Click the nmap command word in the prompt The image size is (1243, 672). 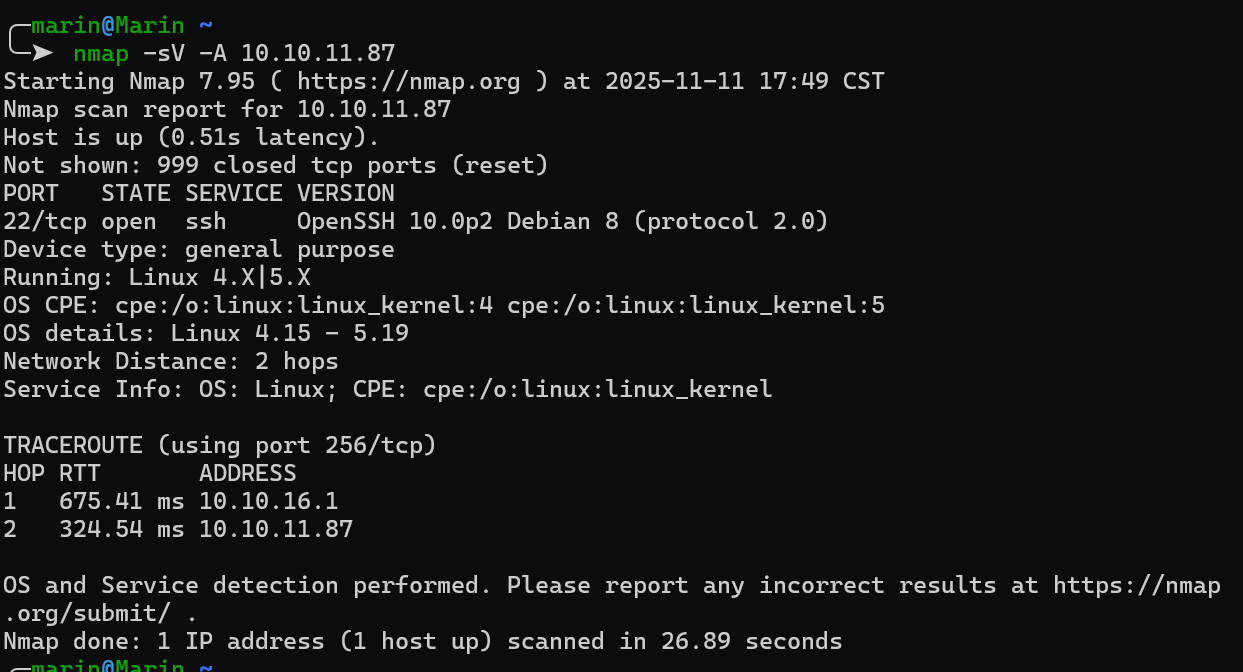tap(100, 53)
